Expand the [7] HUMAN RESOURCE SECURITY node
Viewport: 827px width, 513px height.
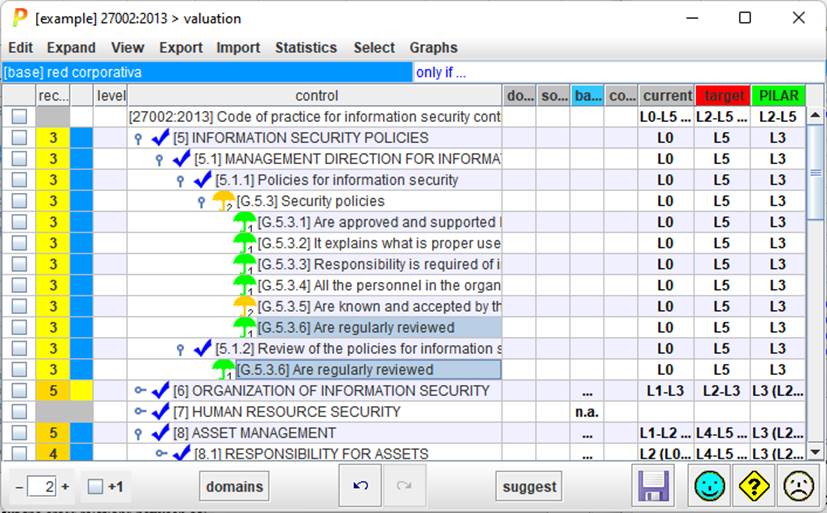tap(140, 411)
